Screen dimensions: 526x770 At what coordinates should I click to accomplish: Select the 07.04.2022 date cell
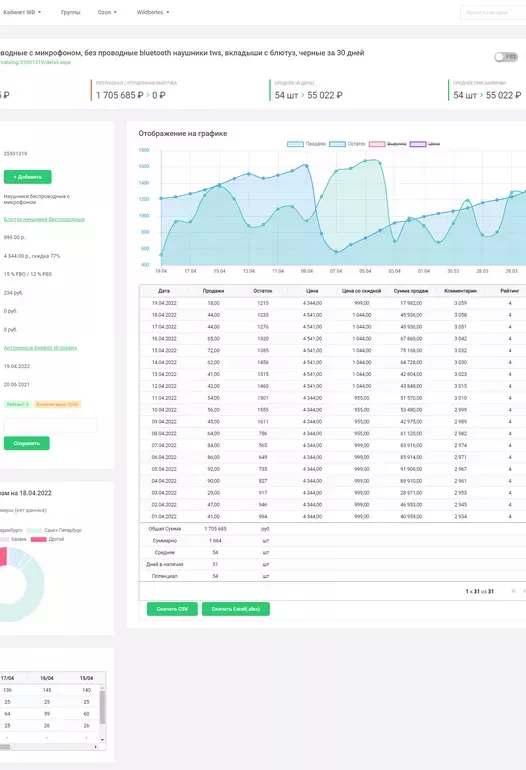[x=164, y=445]
